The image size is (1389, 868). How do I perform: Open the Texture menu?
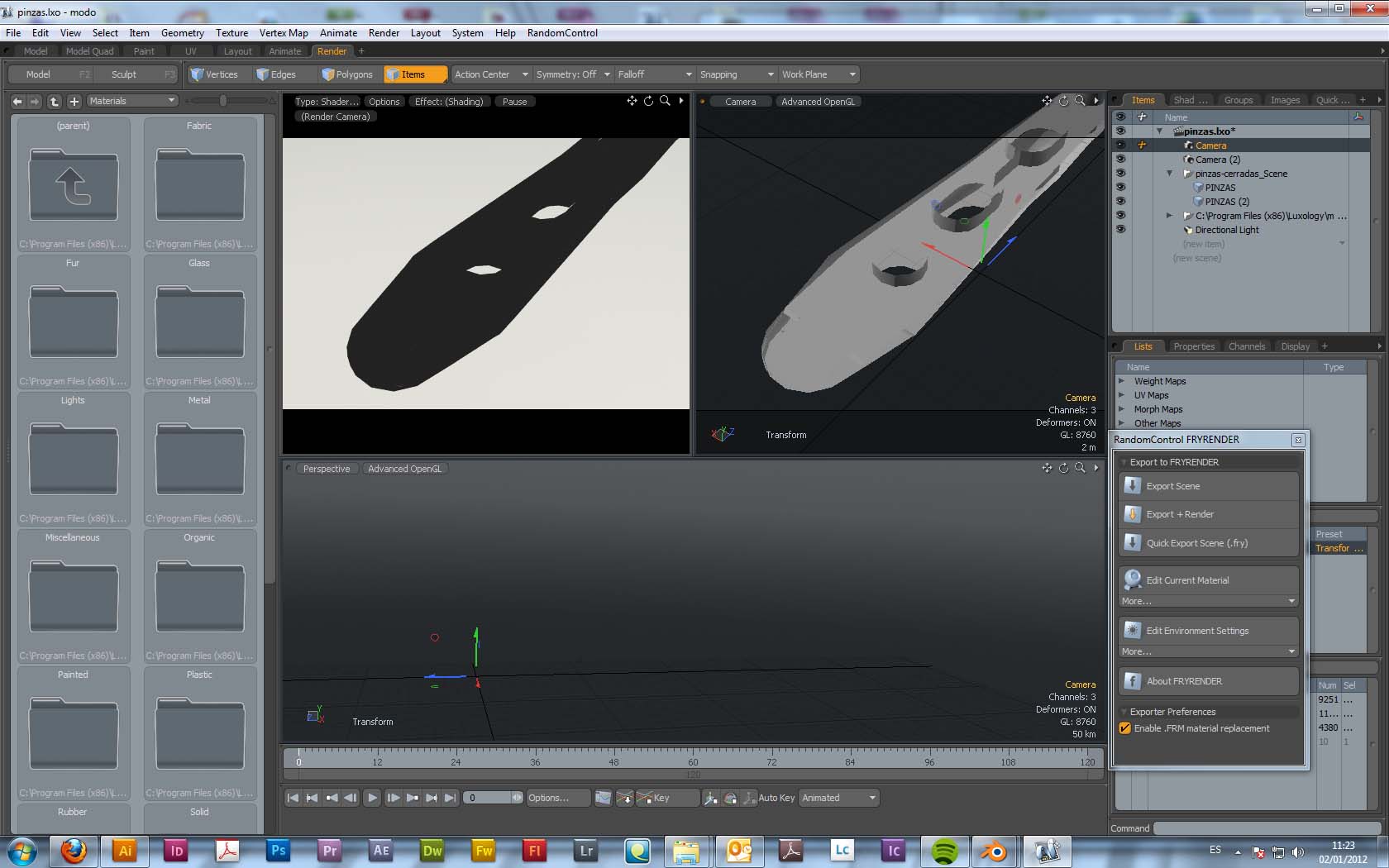231,33
